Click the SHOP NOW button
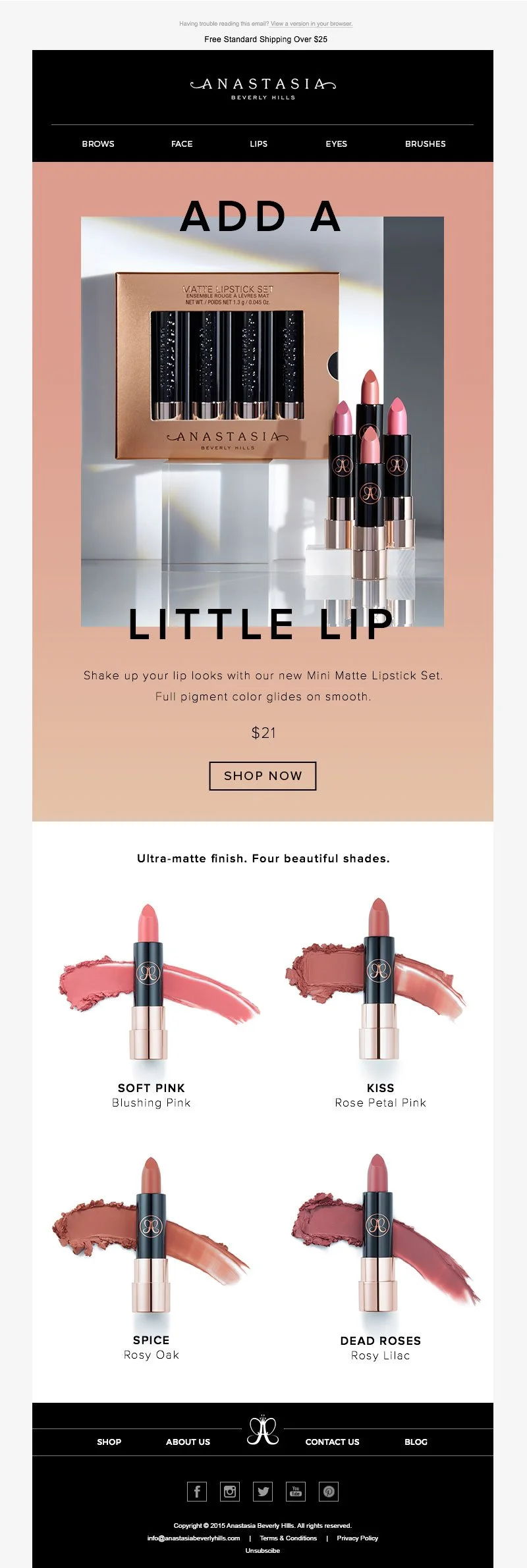This screenshot has height=1568, width=527. point(263,775)
